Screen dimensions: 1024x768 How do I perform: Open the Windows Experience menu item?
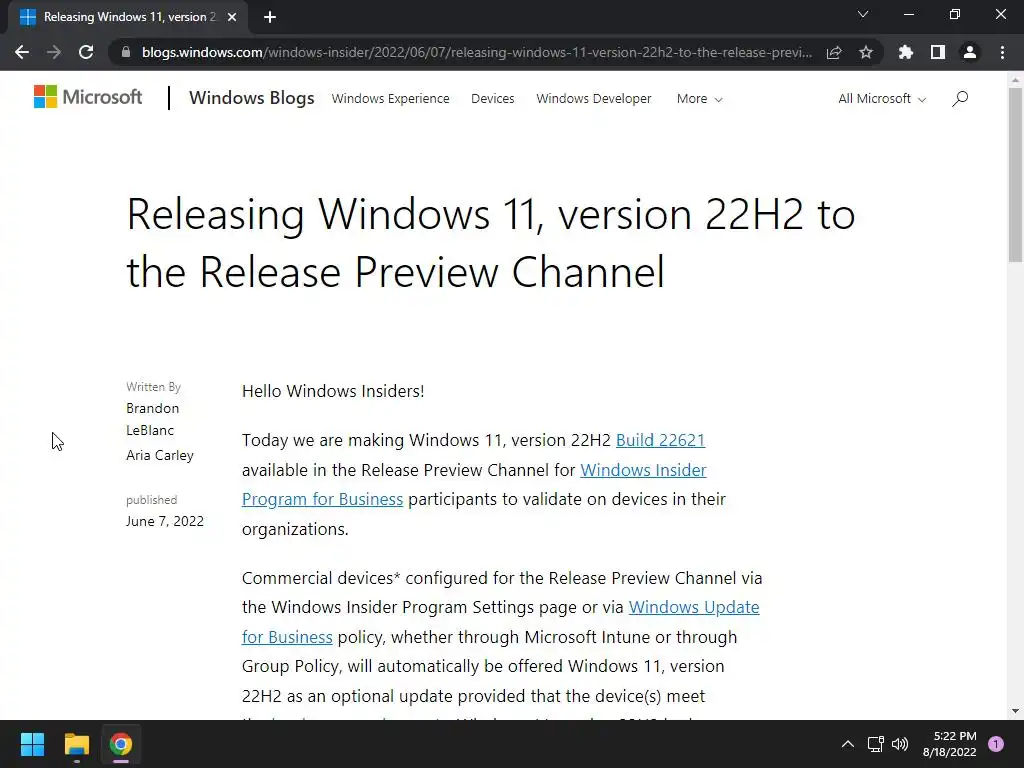coord(391,99)
